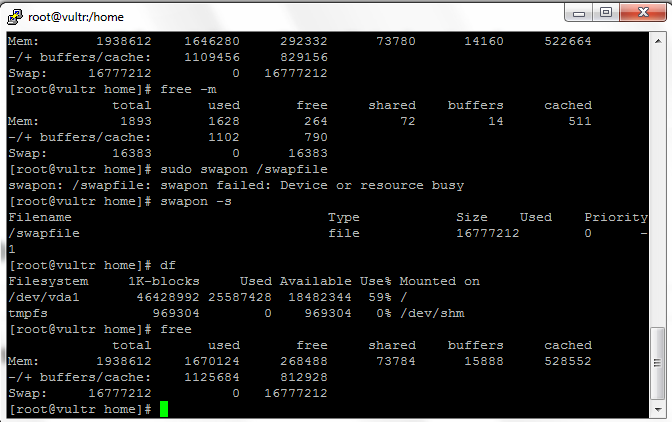This screenshot has height=422, width=672.
Task: Click the 'tmpfs' filesystem entry
Action: click(x=28, y=314)
